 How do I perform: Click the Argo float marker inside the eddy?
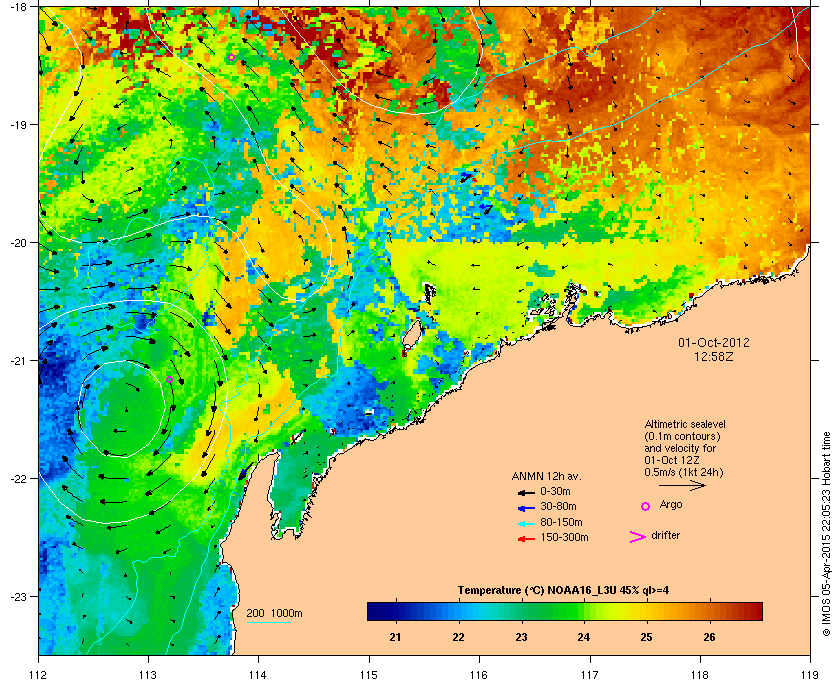tap(169, 379)
